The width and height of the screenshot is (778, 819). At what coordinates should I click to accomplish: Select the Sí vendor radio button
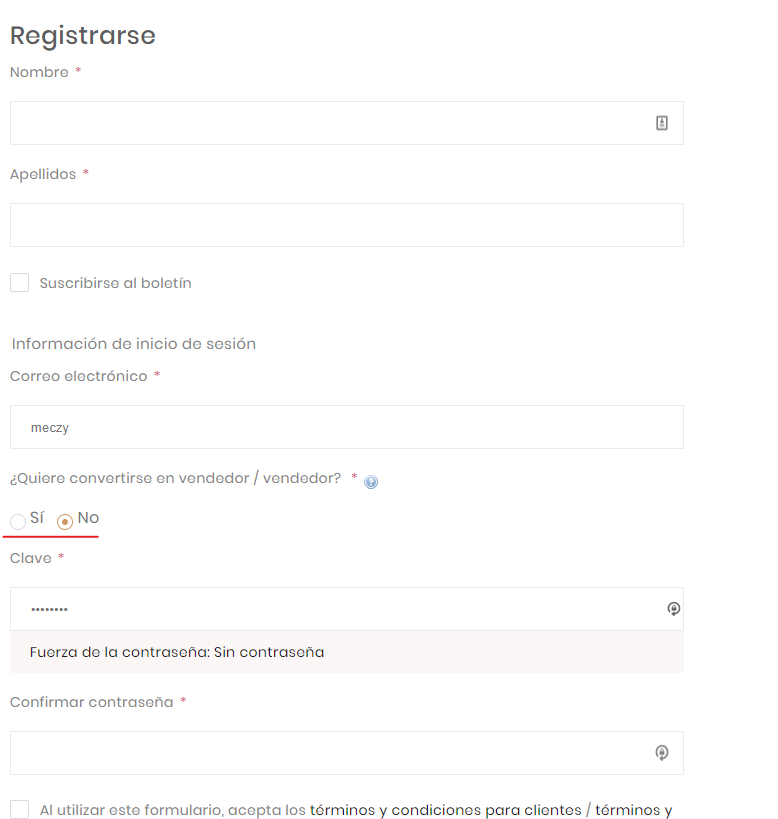tap(16, 521)
